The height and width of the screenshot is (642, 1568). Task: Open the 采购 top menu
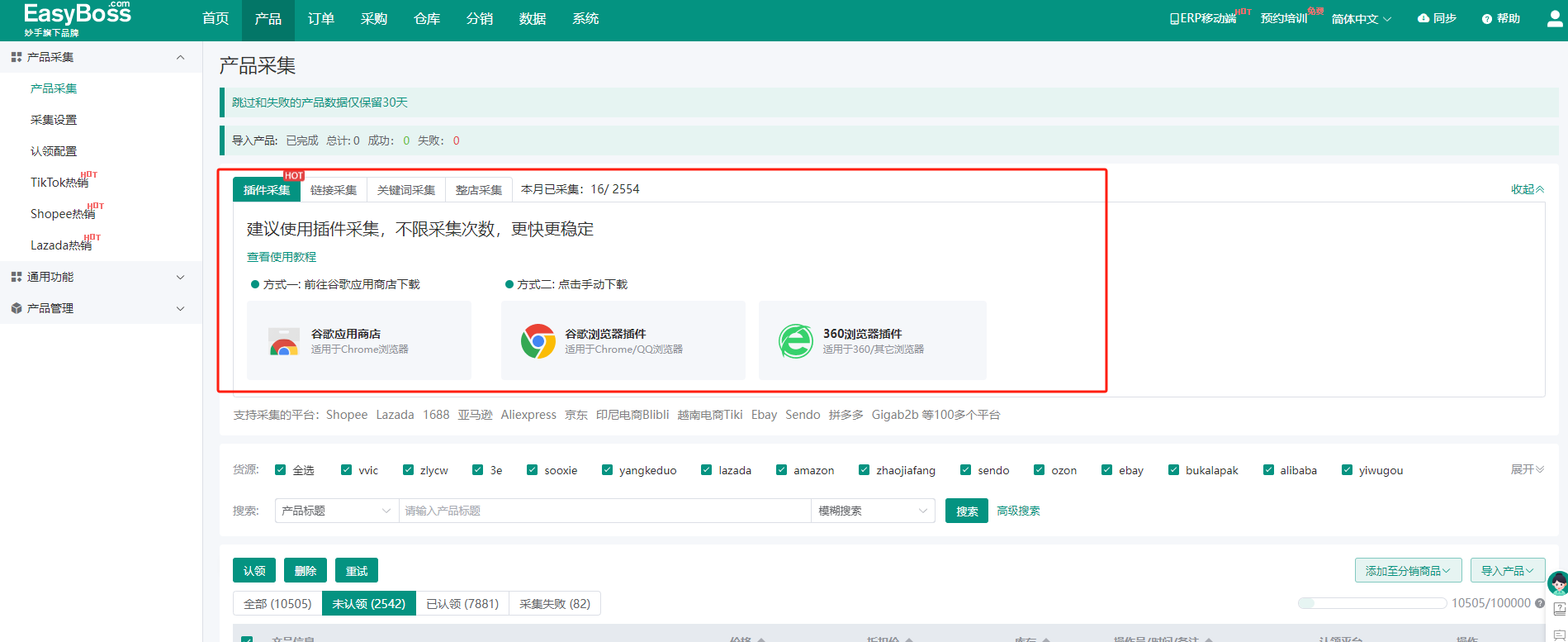point(374,19)
